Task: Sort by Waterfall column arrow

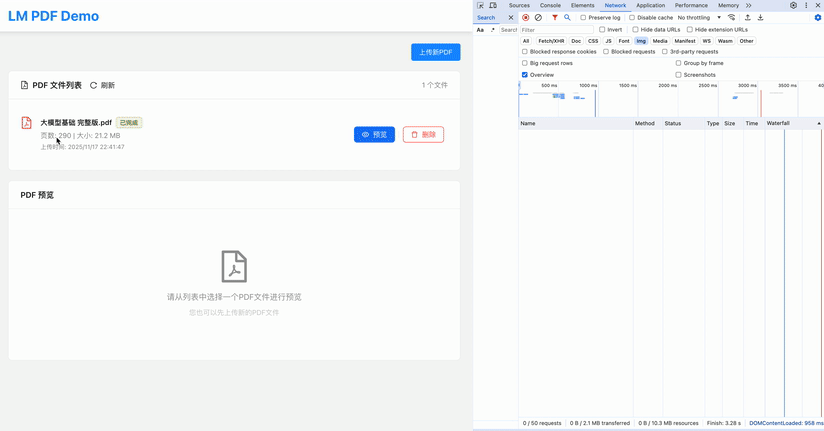Action: (x=819, y=124)
